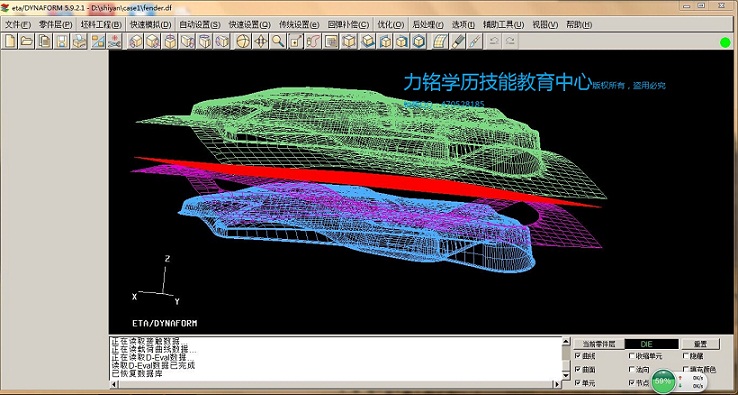This screenshot has height=395, width=738.
Task: Switch to top view cube icon
Action: pyautogui.click(x=349, y=41)
